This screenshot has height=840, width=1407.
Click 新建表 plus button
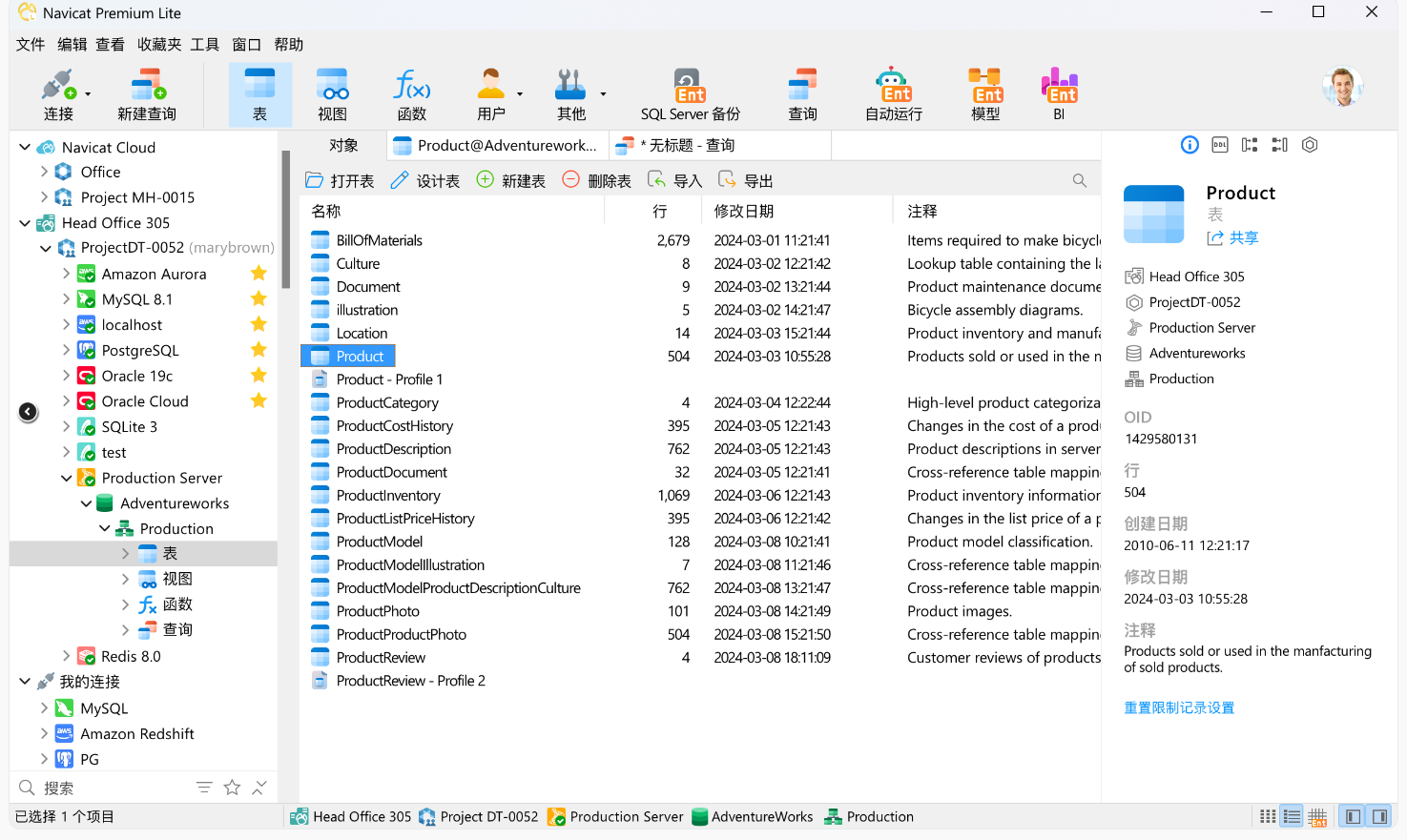coord(511,180)
